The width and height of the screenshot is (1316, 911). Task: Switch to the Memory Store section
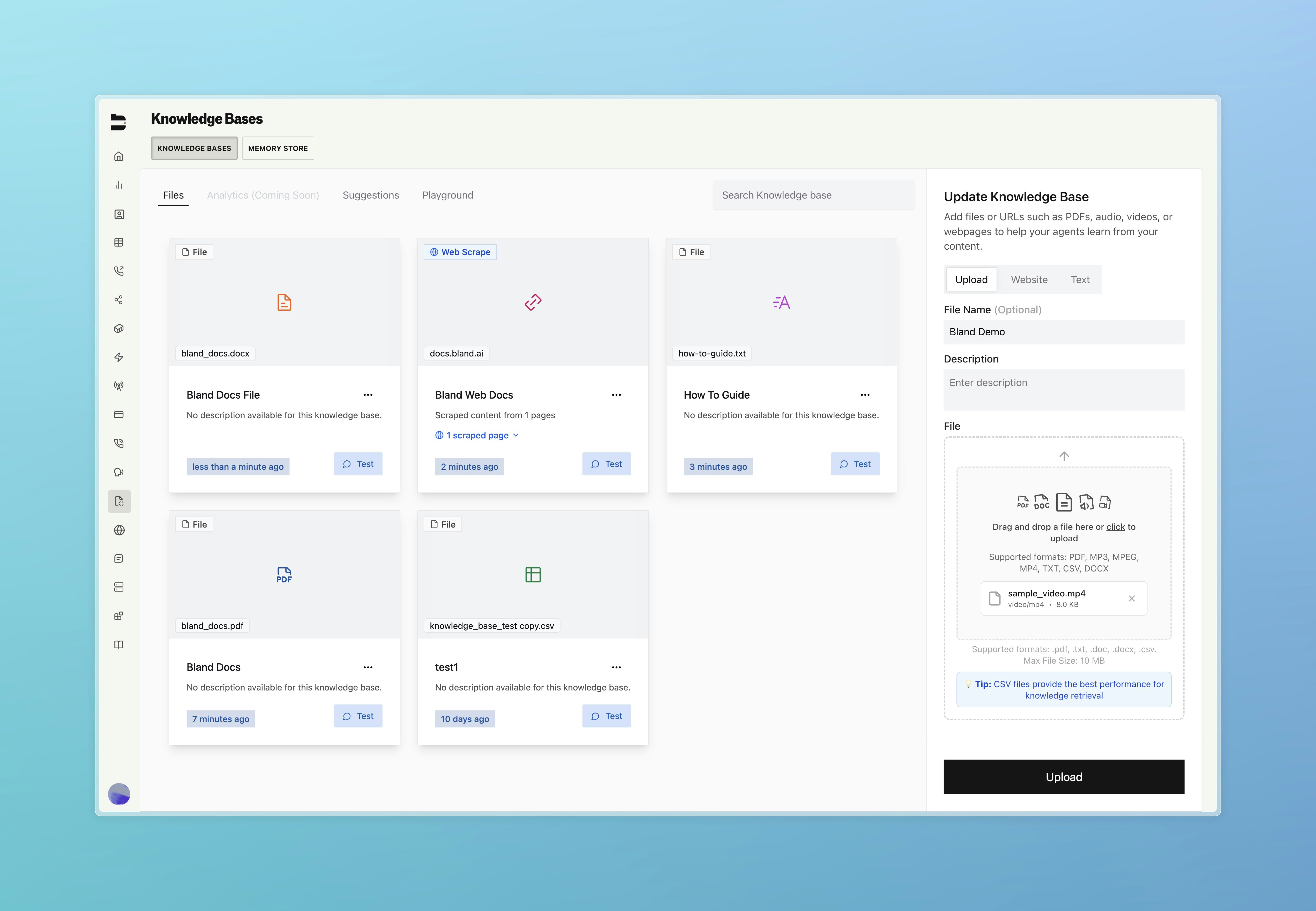(x=278, y=148)
